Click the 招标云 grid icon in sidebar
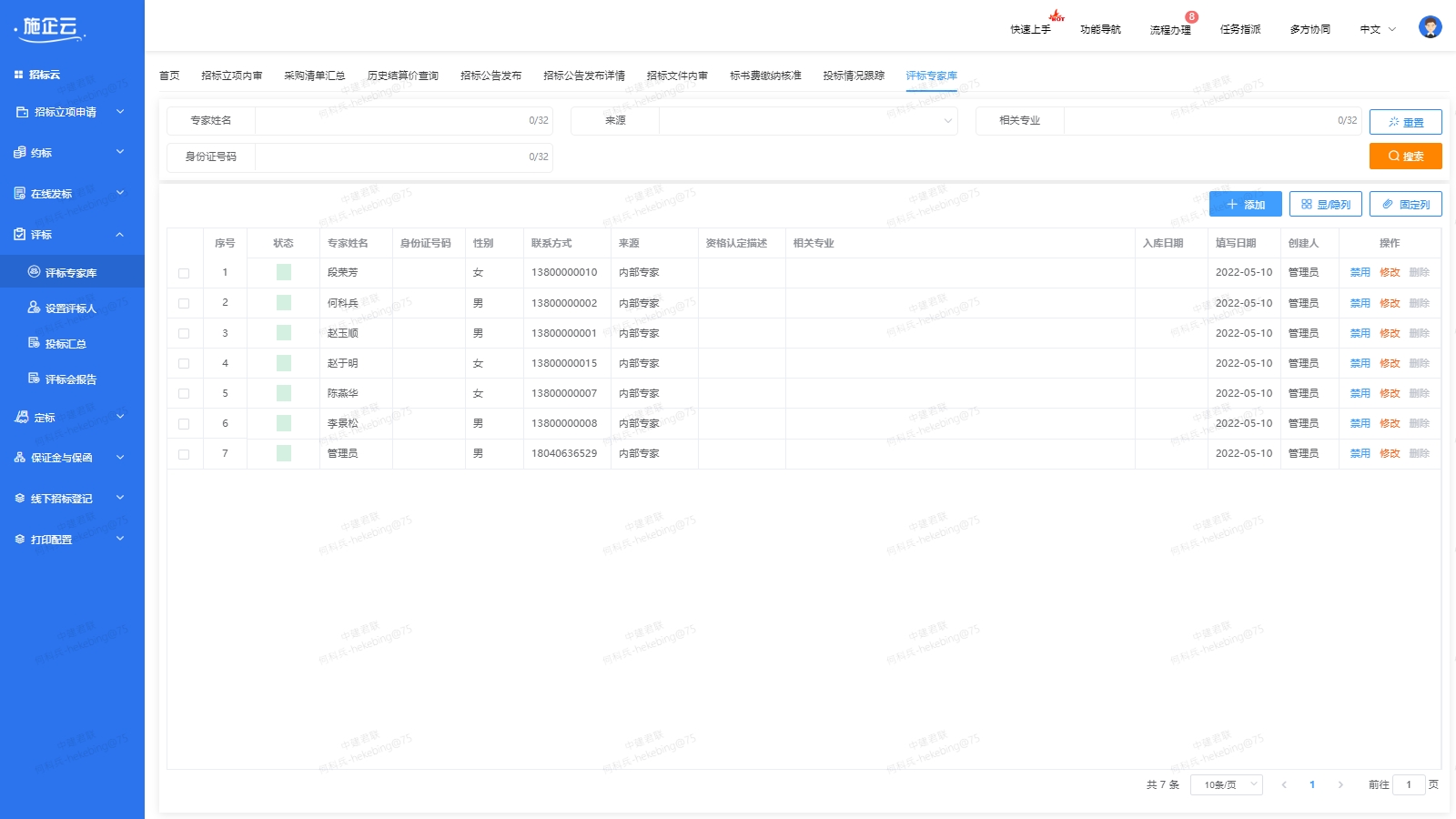Image resolution: width=1456 pixels, height=819 pixels. point(18,75)
